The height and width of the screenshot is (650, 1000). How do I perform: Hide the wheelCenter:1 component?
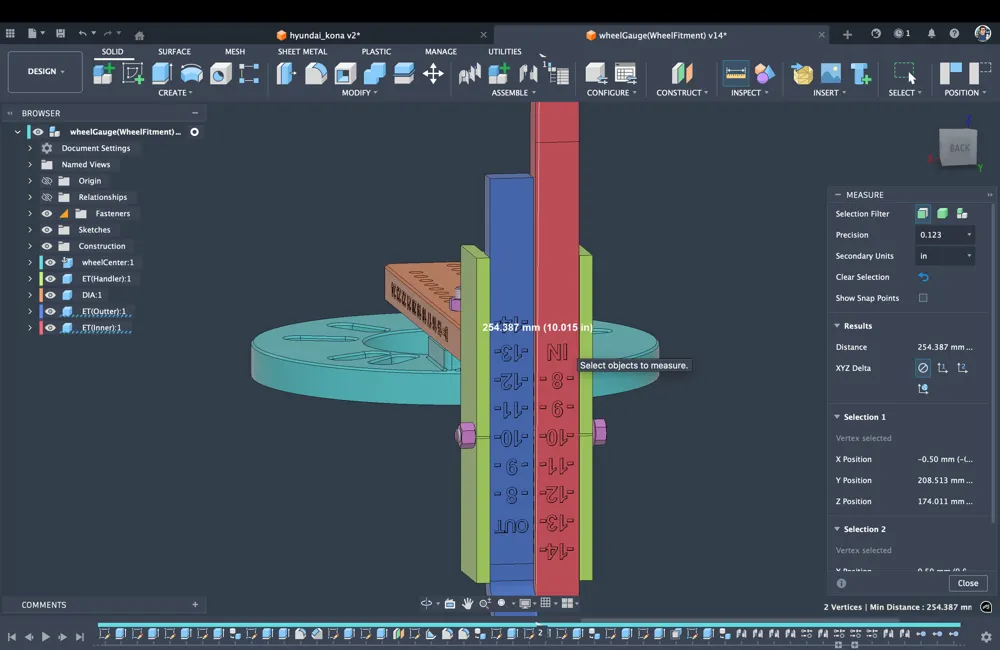click(x=50, y=262)
